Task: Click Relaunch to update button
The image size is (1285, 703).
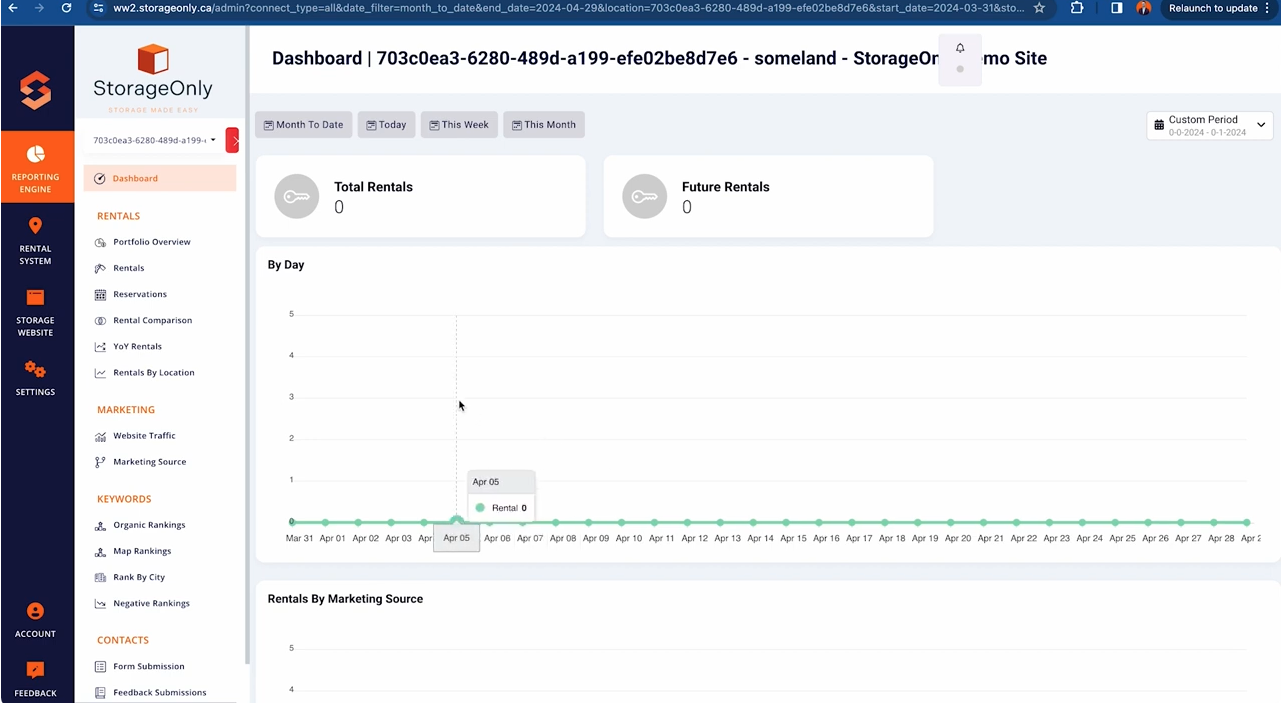Action: 1213,8
